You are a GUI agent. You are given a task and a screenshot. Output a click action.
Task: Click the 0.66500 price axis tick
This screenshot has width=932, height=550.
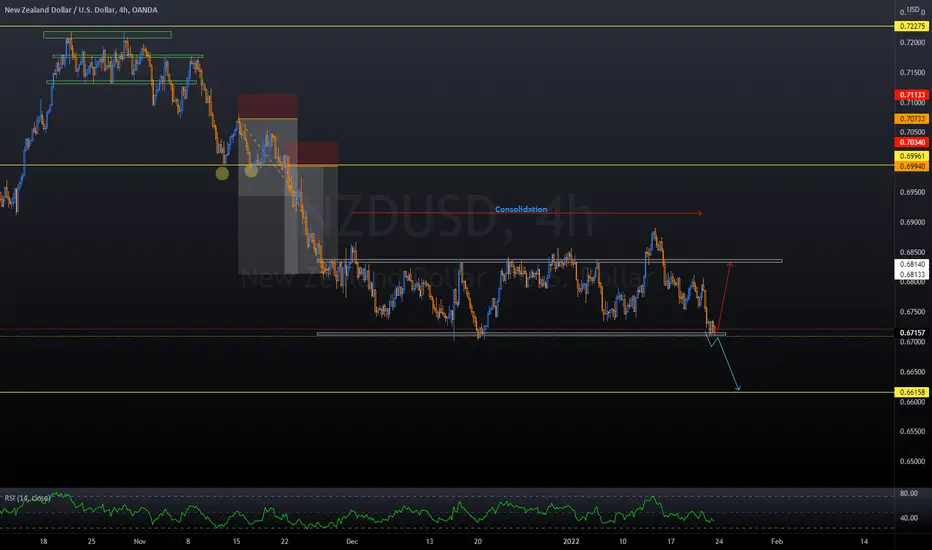[912, 372]
